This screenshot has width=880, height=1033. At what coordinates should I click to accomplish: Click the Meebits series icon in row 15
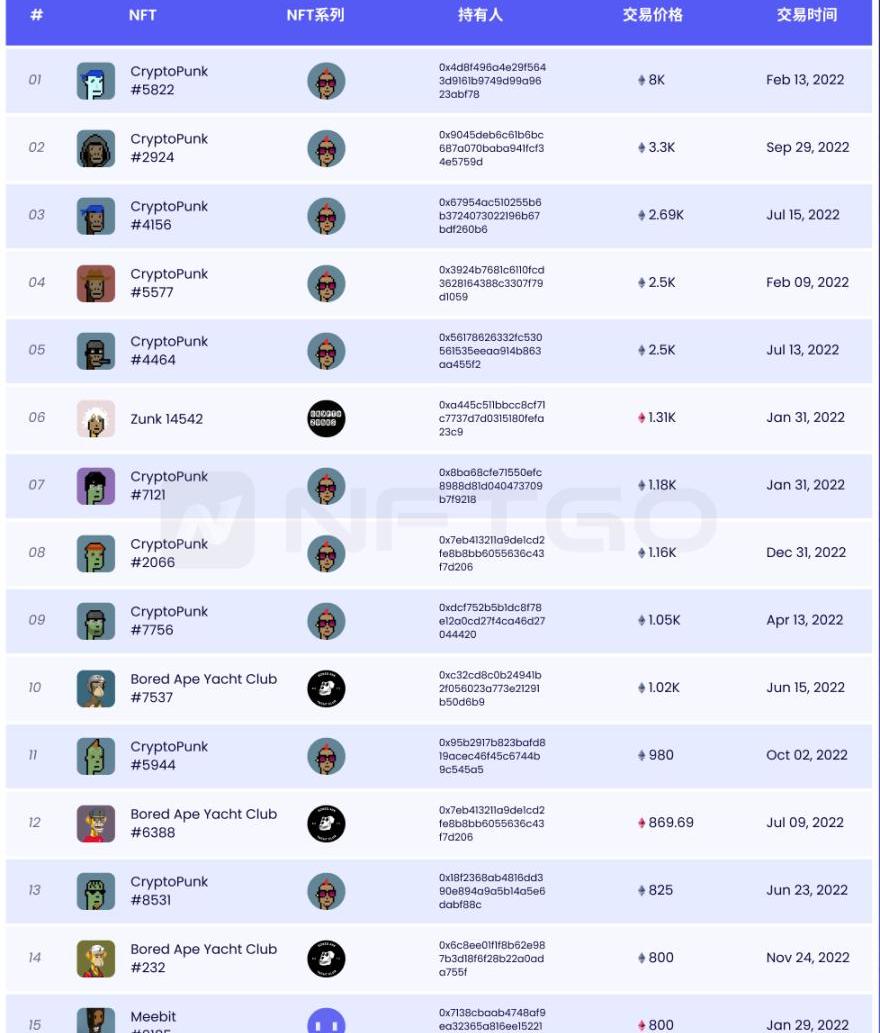[326, 1022]
